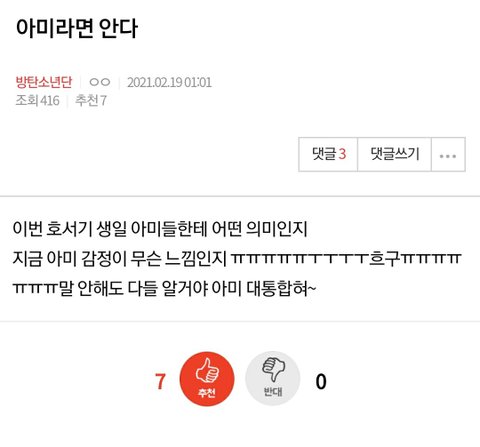Open the 댓글 3 comments list
Image resolution: width=480 pixels, height=447 pixels.
pos(328,155)
